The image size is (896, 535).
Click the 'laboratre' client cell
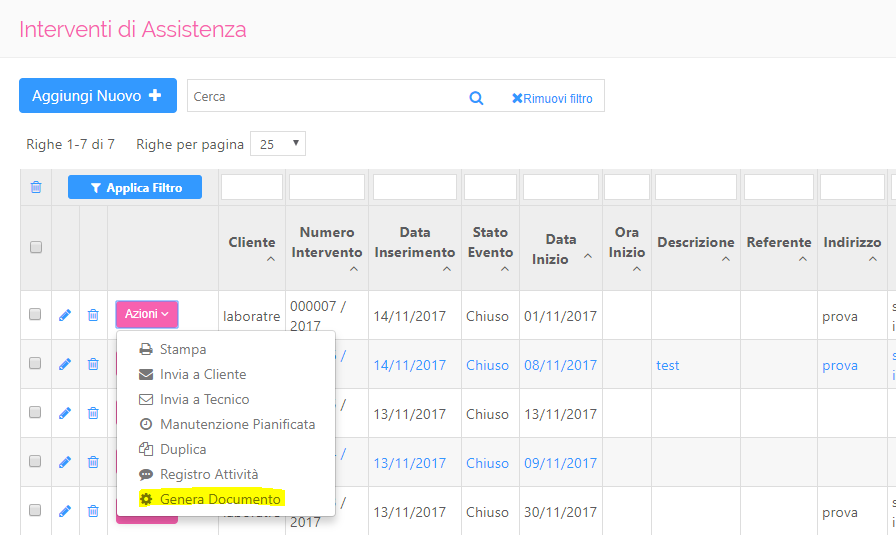pos(251,316)
